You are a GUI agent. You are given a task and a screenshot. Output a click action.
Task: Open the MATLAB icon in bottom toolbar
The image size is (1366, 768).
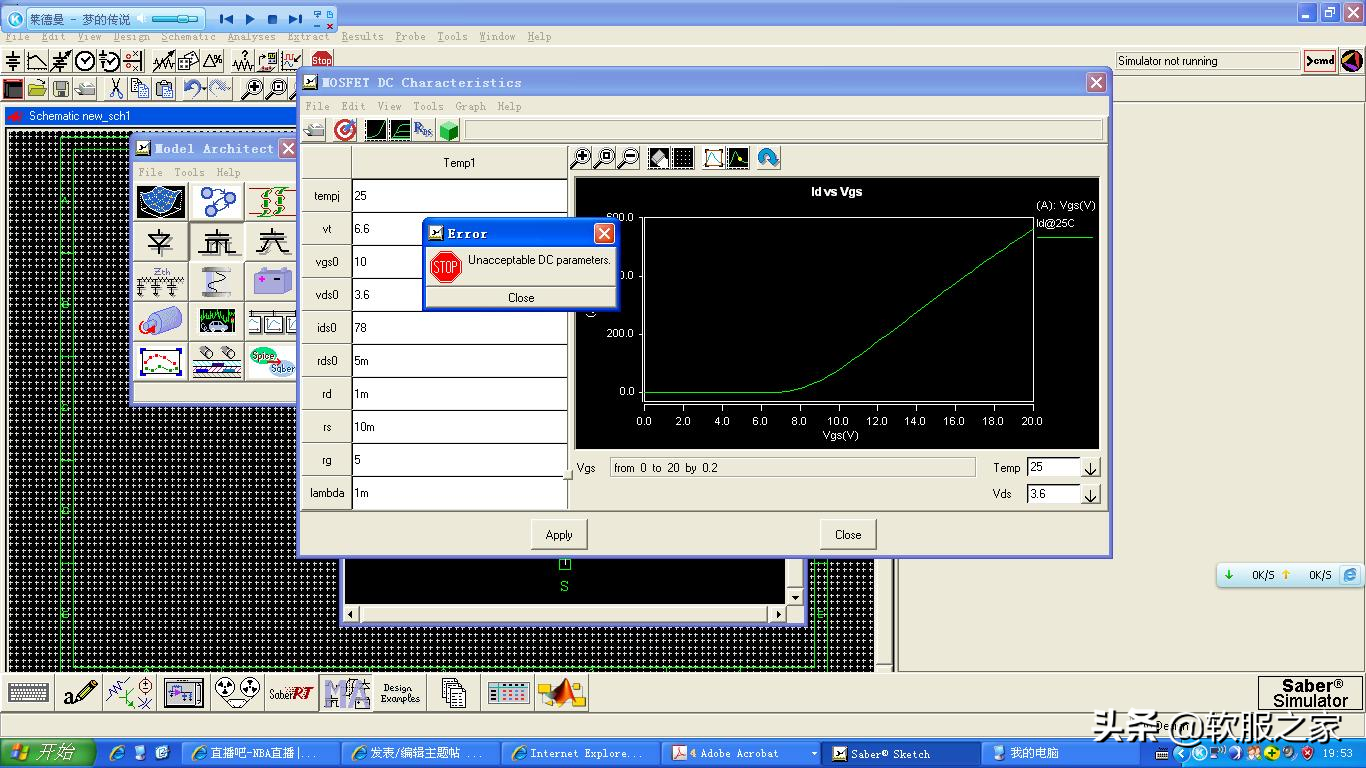[x=561, y=692]
